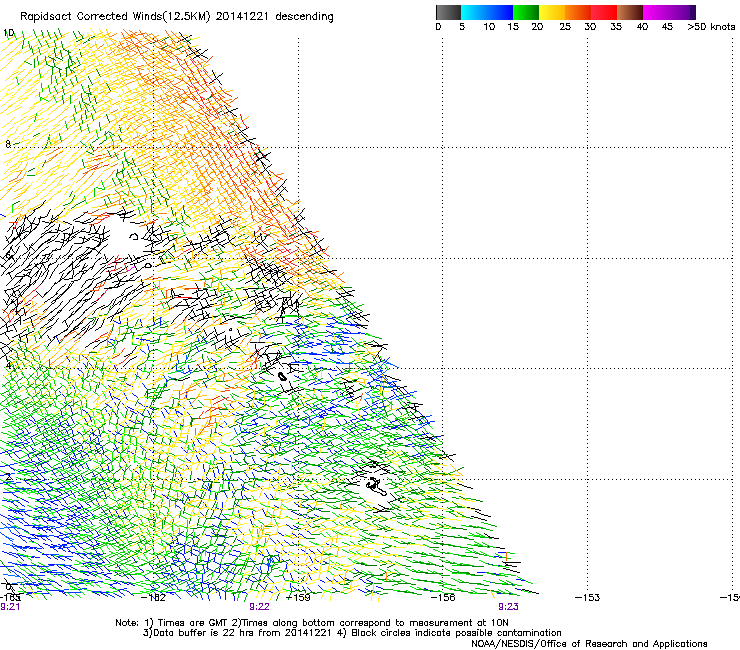Click the '10' legend scale label
The image size is (740, 650).
click(489, 27)
